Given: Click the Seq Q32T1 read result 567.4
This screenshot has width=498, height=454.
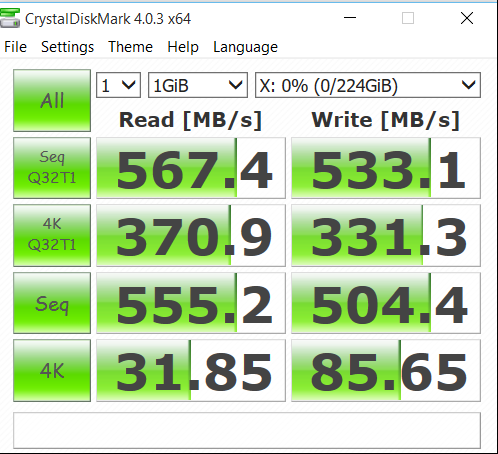Looking at the screenshot, I should tap(191, 168).
